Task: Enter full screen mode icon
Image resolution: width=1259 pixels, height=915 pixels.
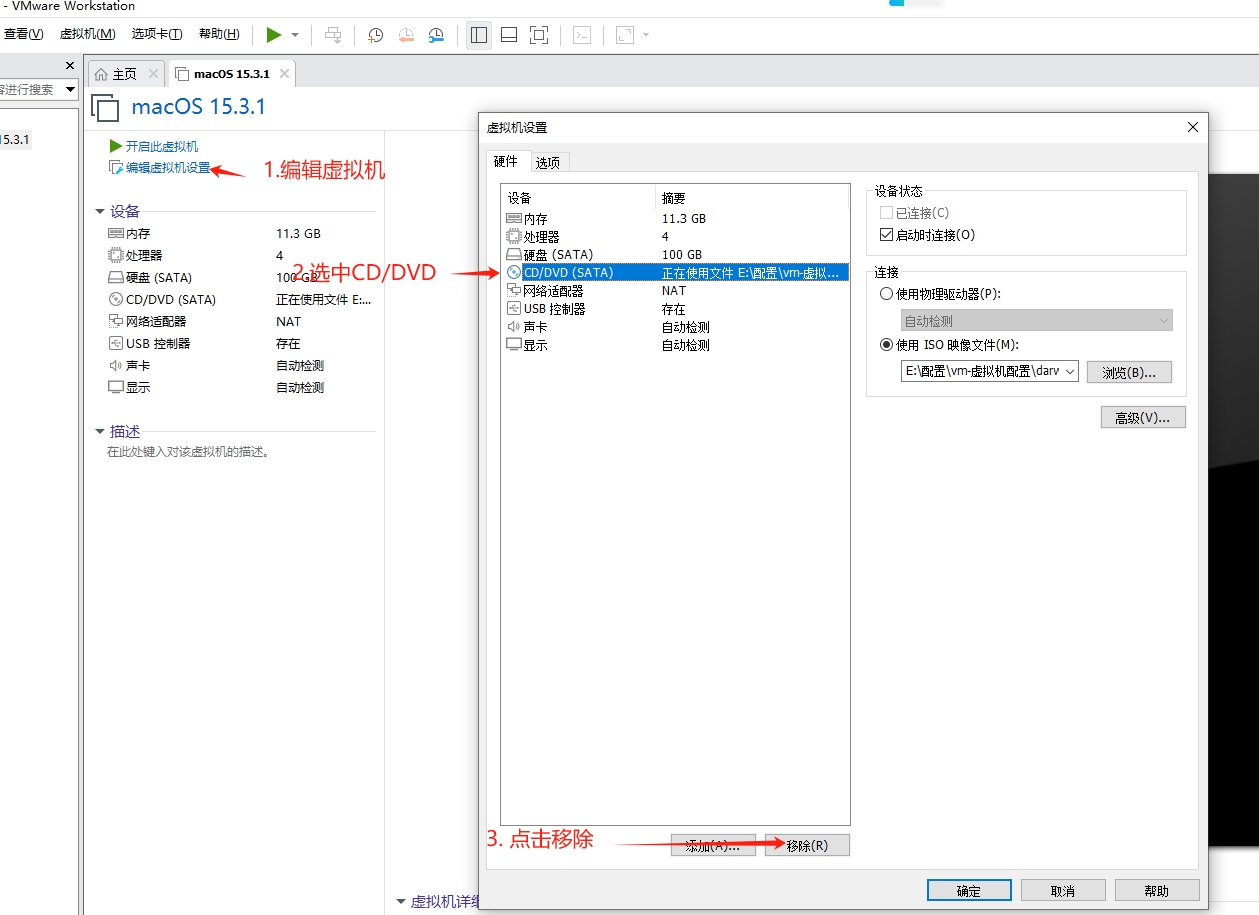Action: pyautogui.click(x=539, y=35)
